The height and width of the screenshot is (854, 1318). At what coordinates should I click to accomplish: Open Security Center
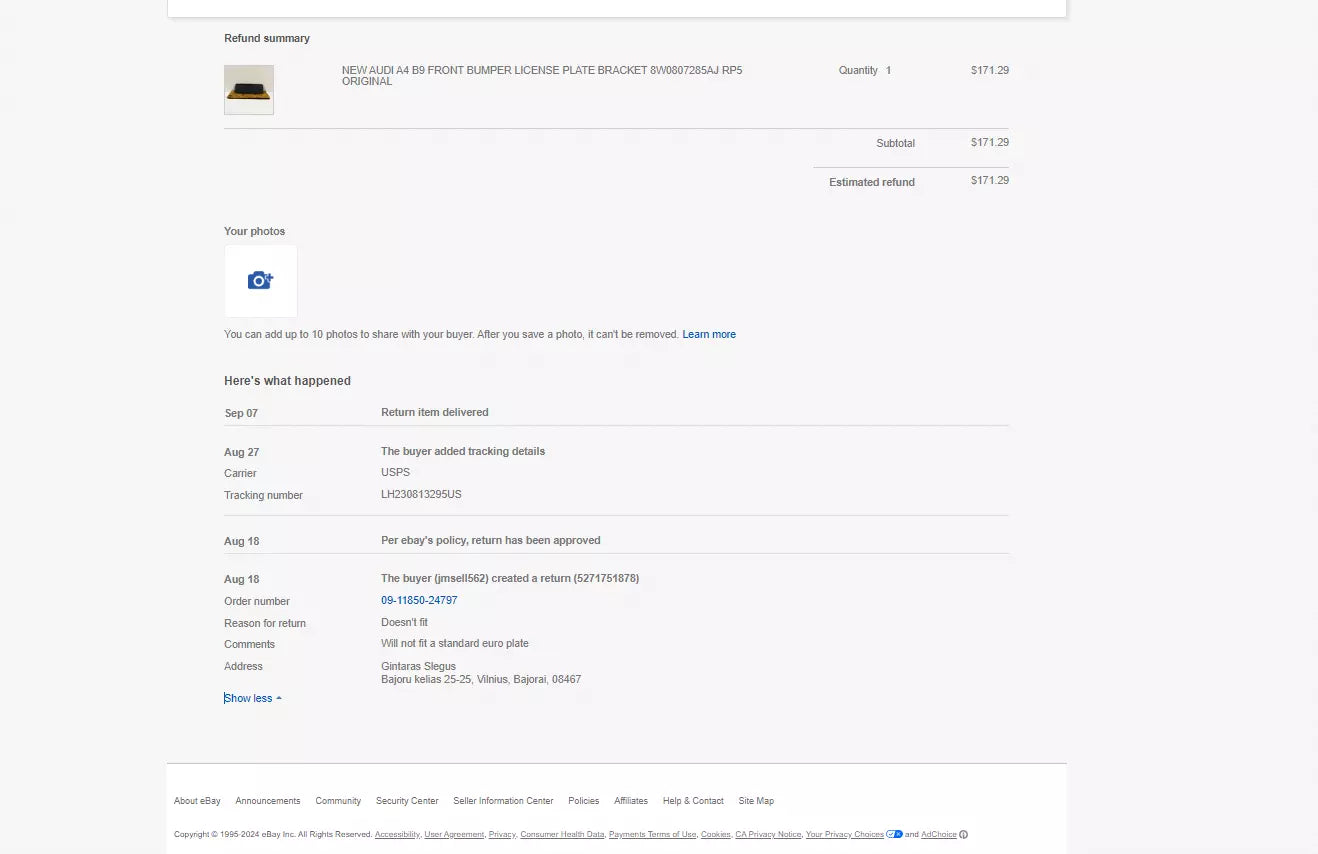pyautogui.click(x=407, y=801)
